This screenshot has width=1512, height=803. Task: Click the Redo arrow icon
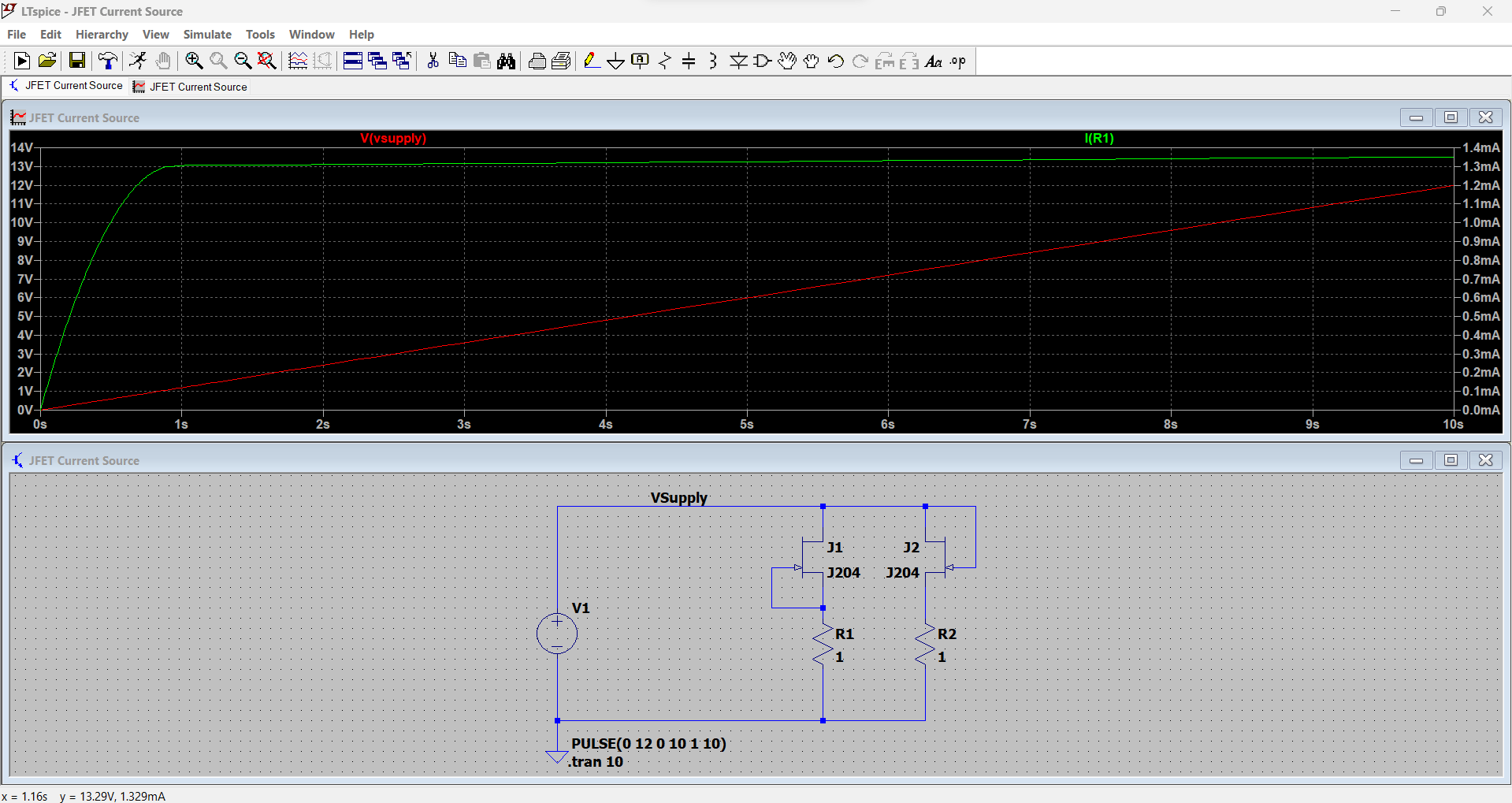coord(860,61)
